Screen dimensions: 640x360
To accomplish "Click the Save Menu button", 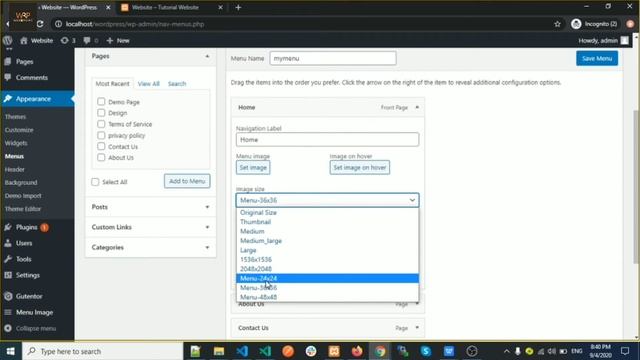I will pyautogui.click(x=597, y=58).
